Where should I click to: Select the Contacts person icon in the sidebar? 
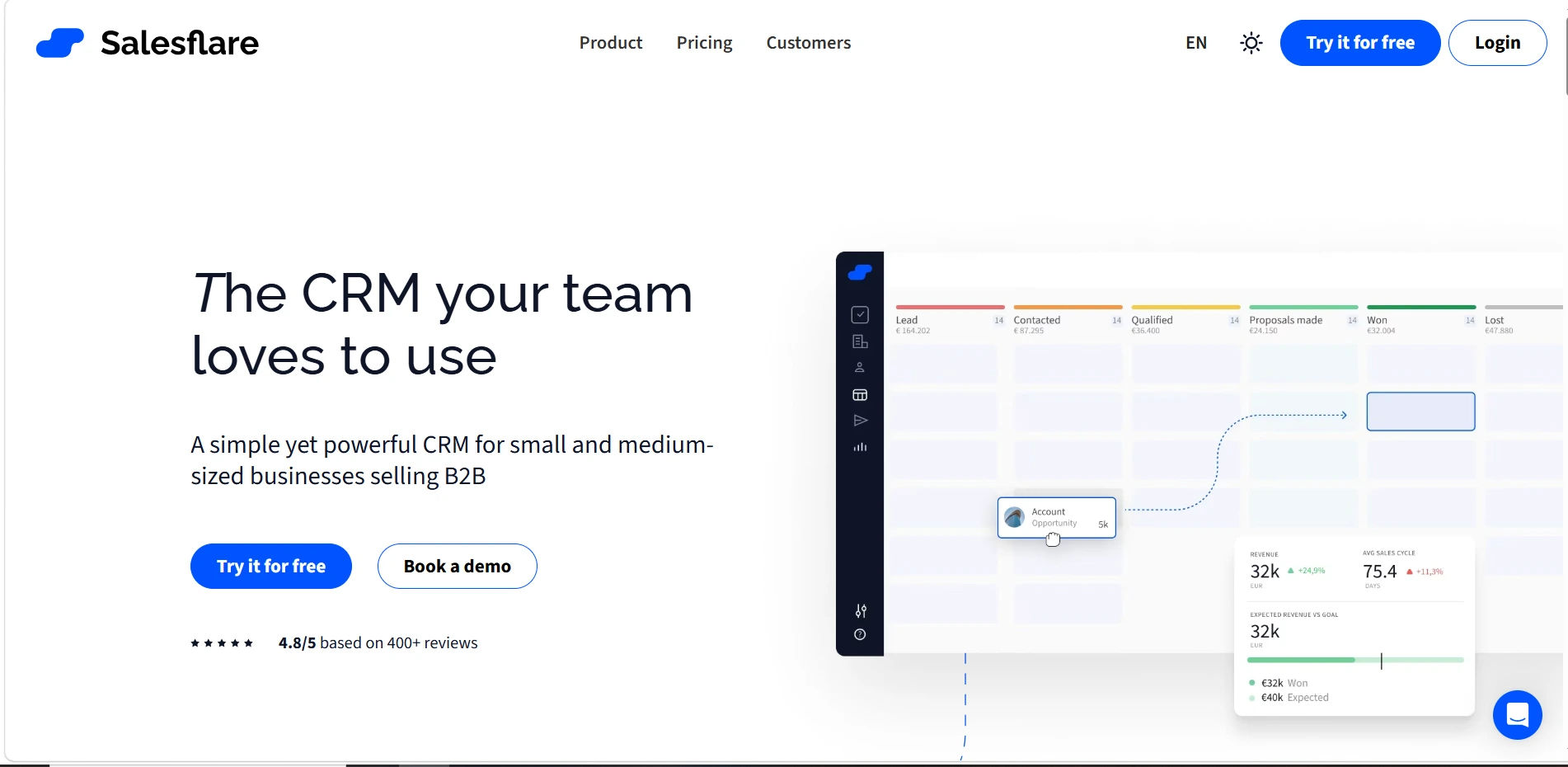[x=860, y=368]
